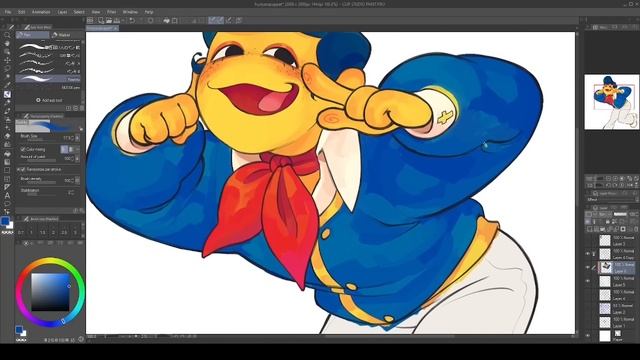Screen dimensions: 640x360
Task: Open the File menu
Action: coord(8,12)
